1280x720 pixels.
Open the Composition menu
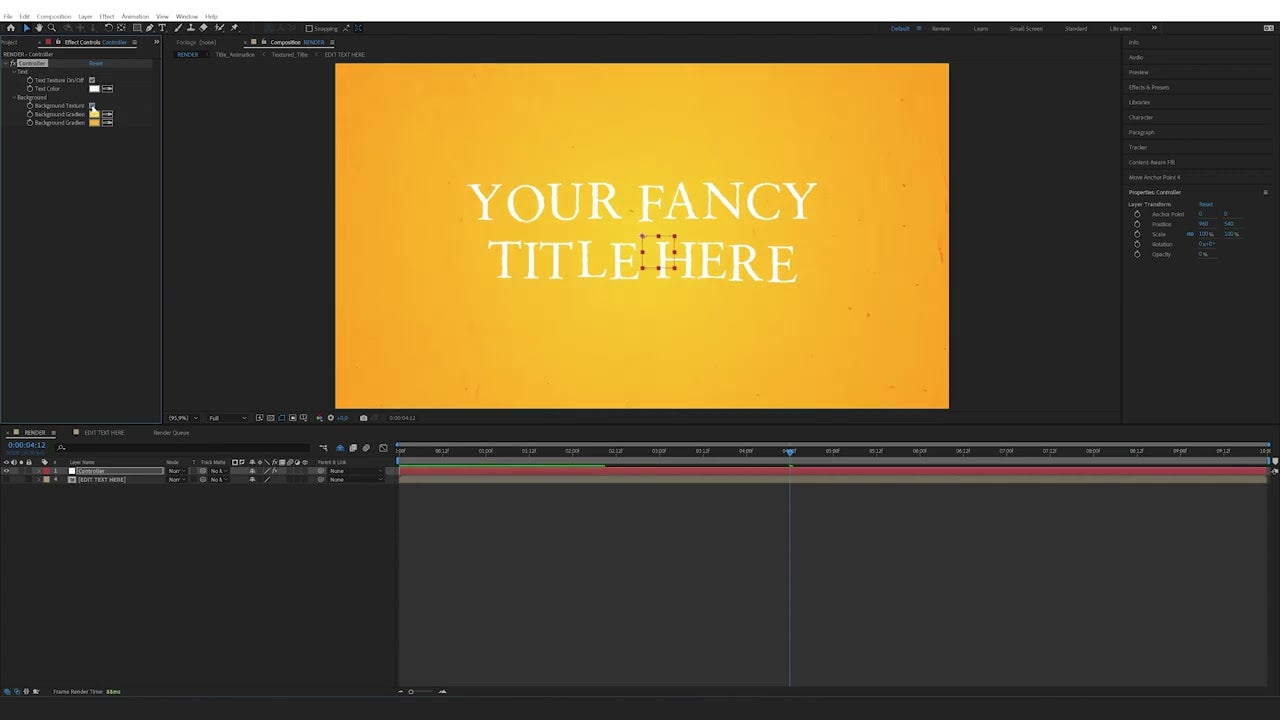click(53, 16)
